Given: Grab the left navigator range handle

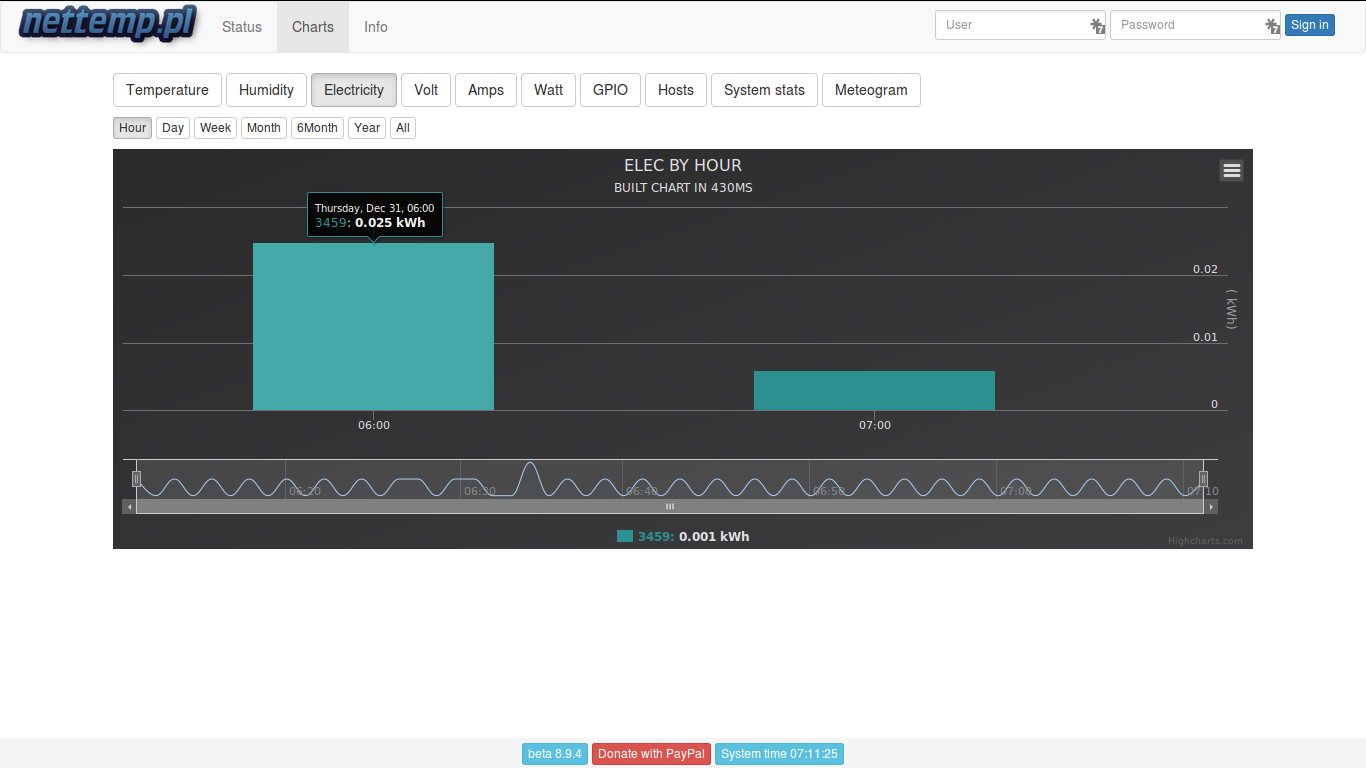Looking at the screenshot, I should tap(137, 479).
